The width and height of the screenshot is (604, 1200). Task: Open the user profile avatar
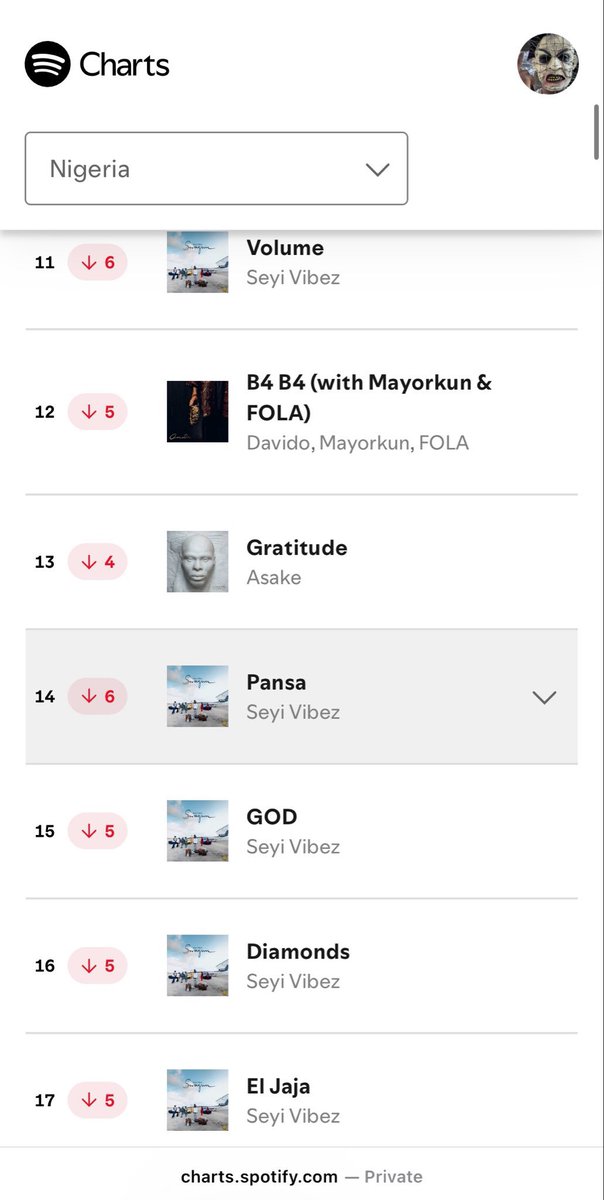[547, 64]
